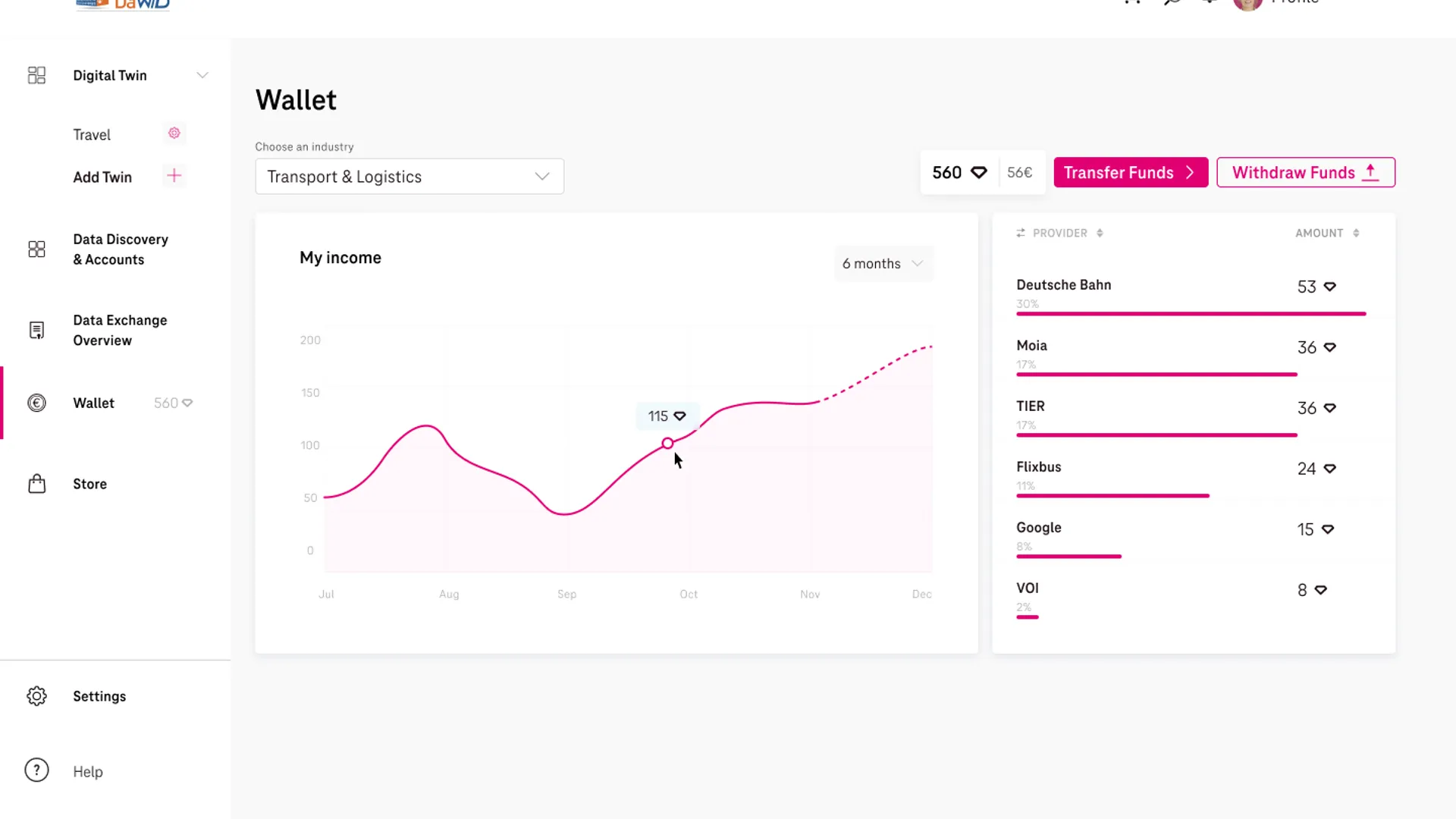
Task: Click the Deutsche Bahn 30% progress bar
Action: 1191,314
